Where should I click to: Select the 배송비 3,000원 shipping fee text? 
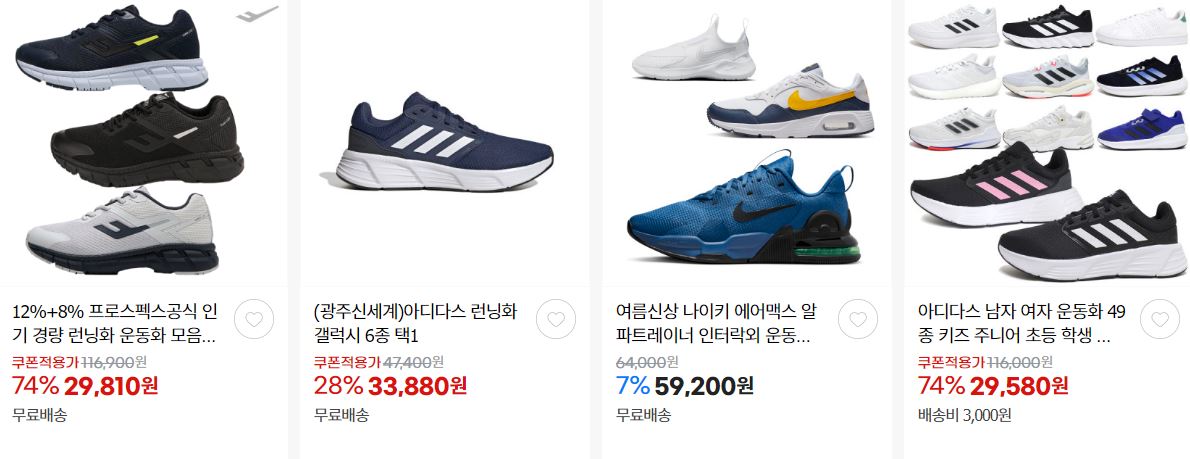pos(965,415)
